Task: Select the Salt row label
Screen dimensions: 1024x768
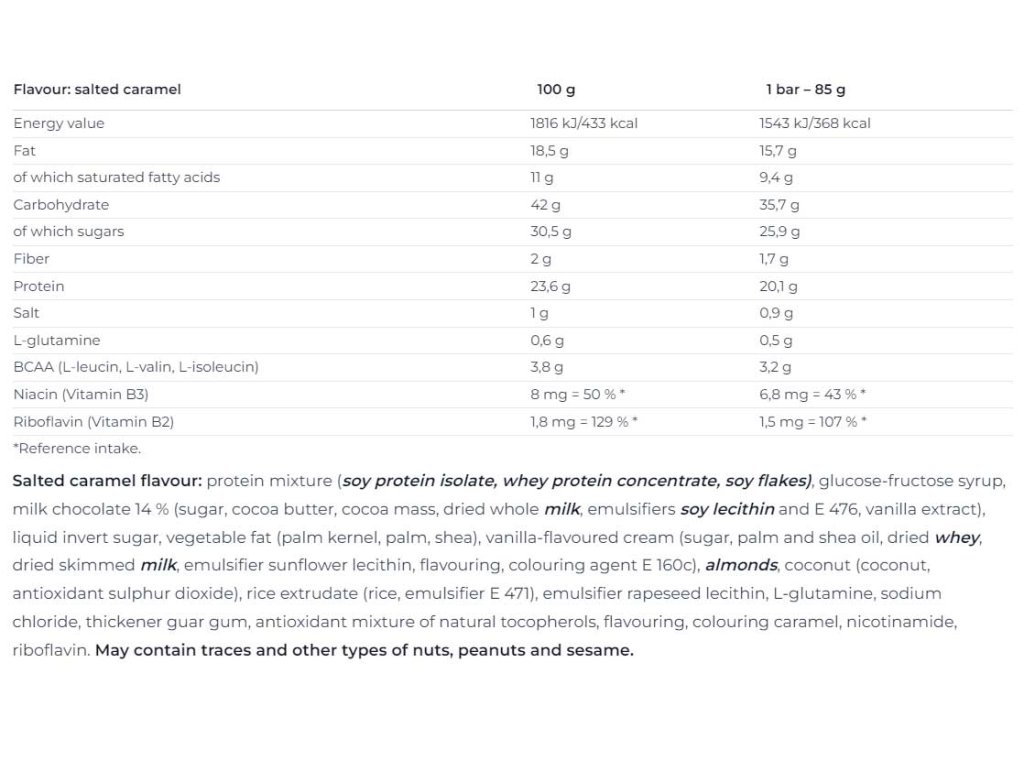Action: 27,313
